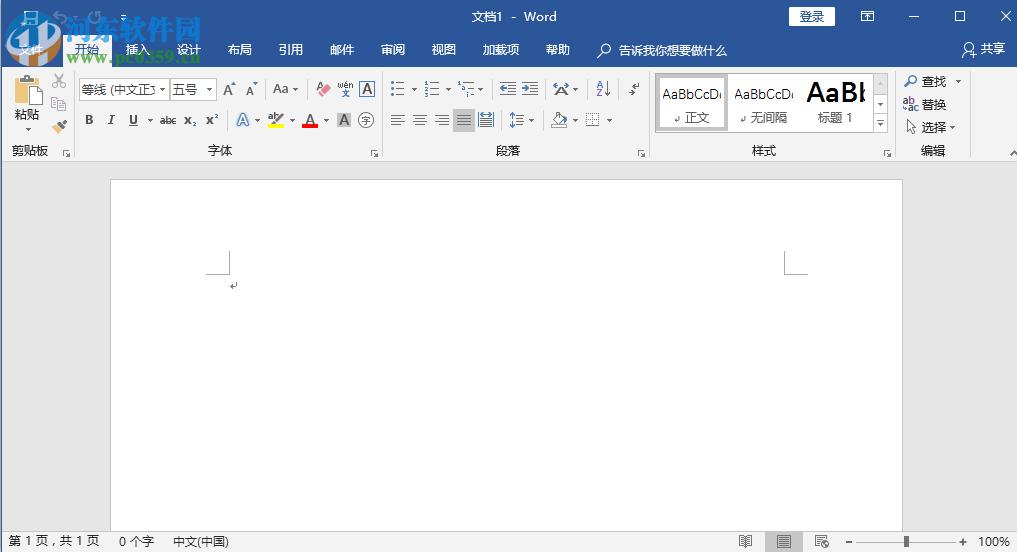
Task: Toggle subscript formatting
Action: tap(189, 120)
